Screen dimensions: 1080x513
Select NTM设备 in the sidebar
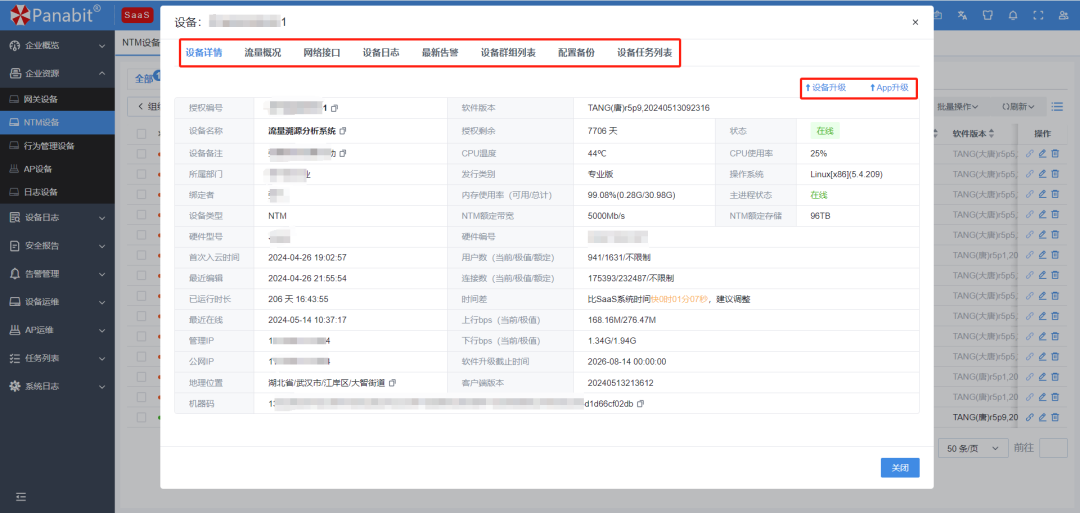coord(56,123)
